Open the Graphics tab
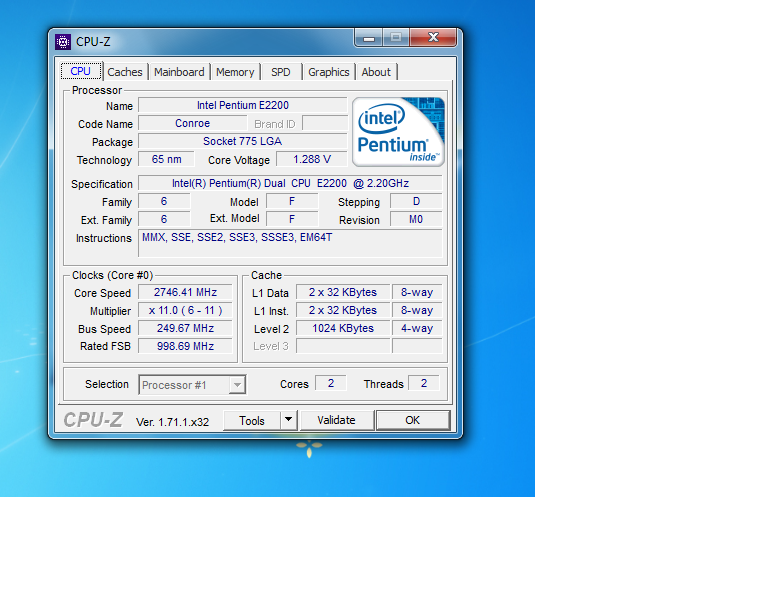 pos(329,72)
